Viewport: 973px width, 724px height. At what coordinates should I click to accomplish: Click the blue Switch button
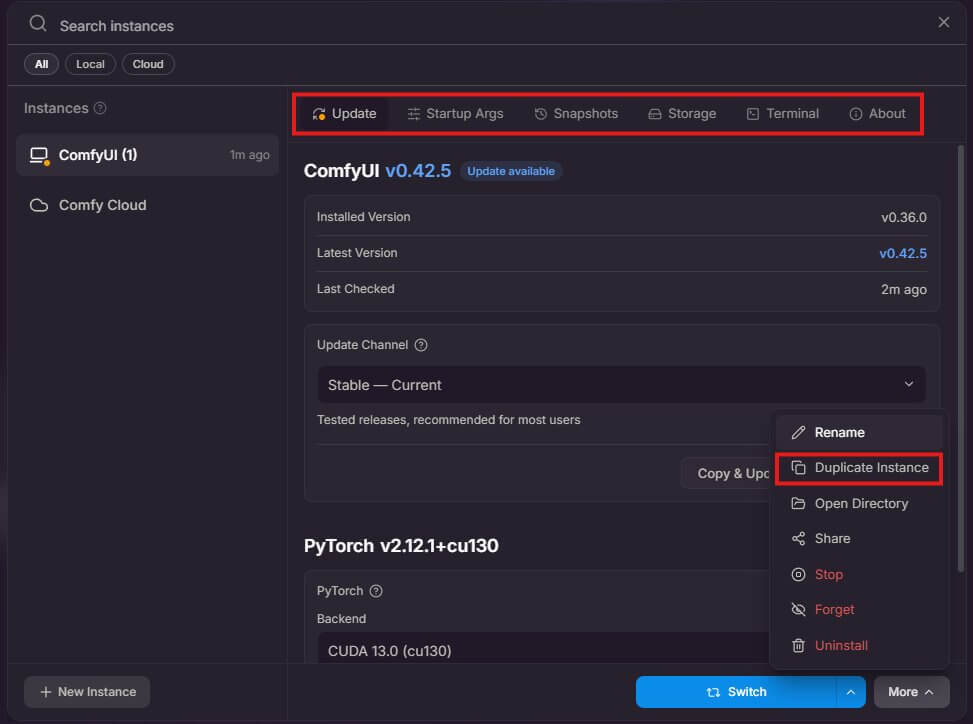tap(736, 692)
